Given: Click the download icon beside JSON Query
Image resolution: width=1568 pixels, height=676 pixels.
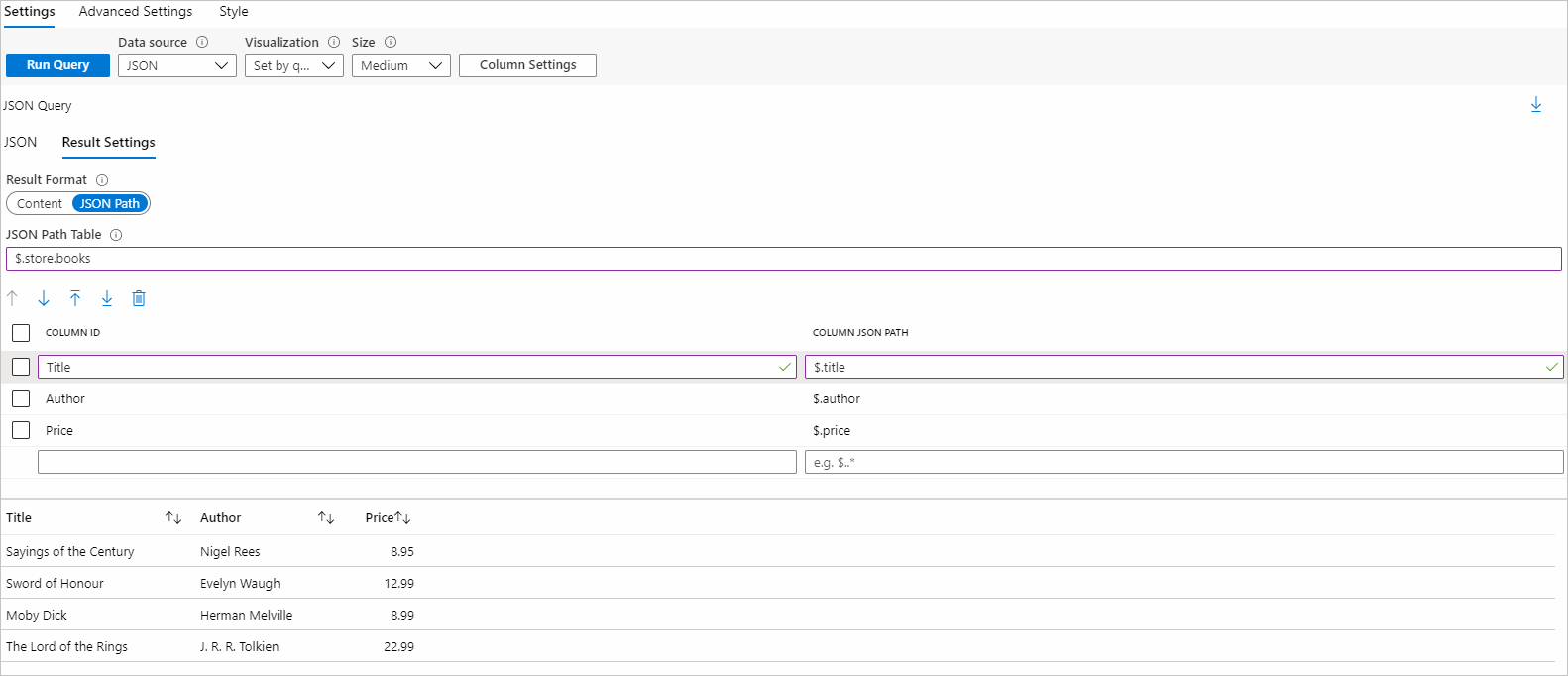Looking at the screenshot, I should [x=1536, y=105].
